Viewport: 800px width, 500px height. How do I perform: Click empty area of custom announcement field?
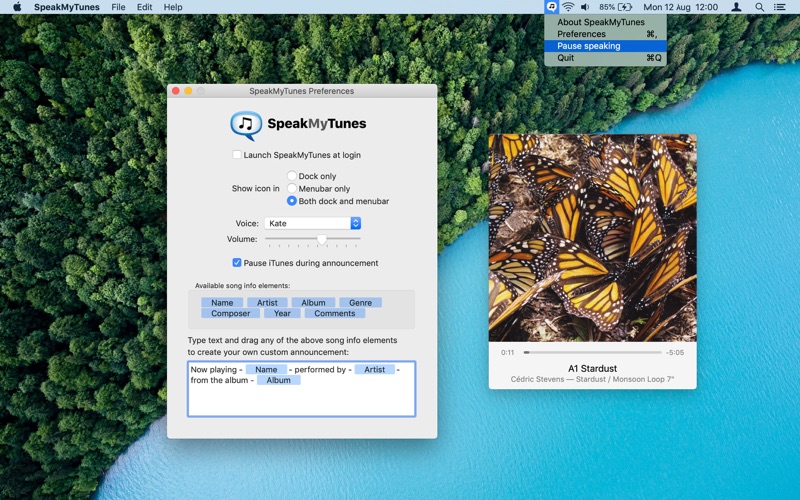302,401
